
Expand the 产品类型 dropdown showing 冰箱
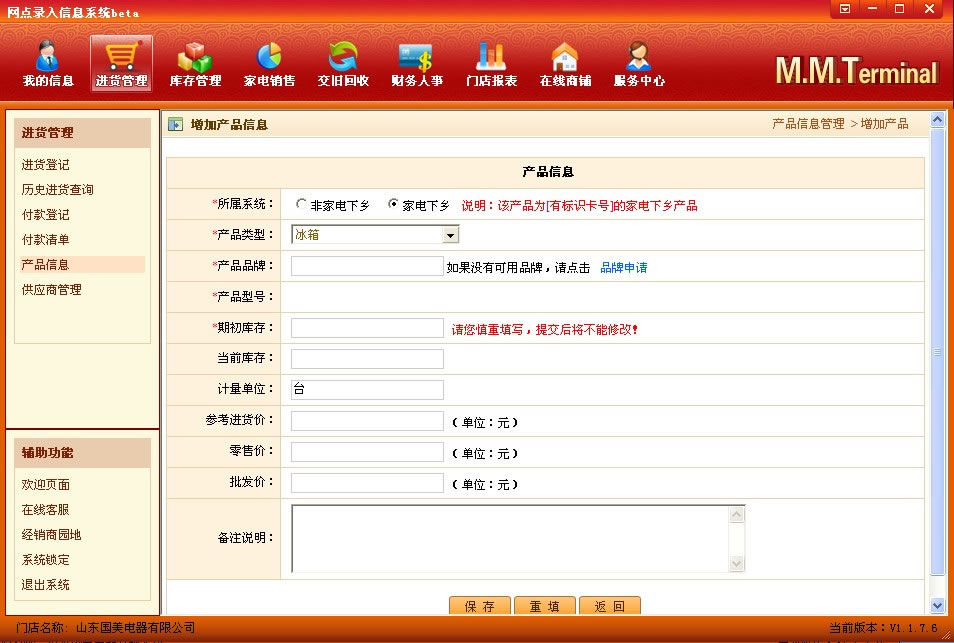click(x=450, y=235)
